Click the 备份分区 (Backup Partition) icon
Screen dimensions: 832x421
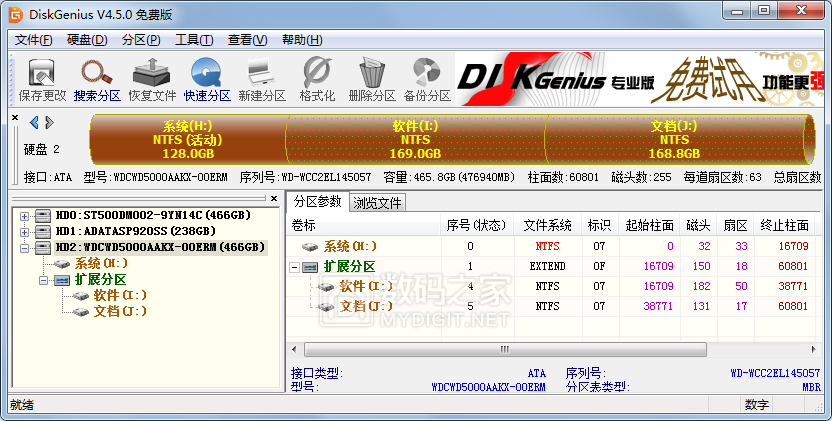coord(427,79)
